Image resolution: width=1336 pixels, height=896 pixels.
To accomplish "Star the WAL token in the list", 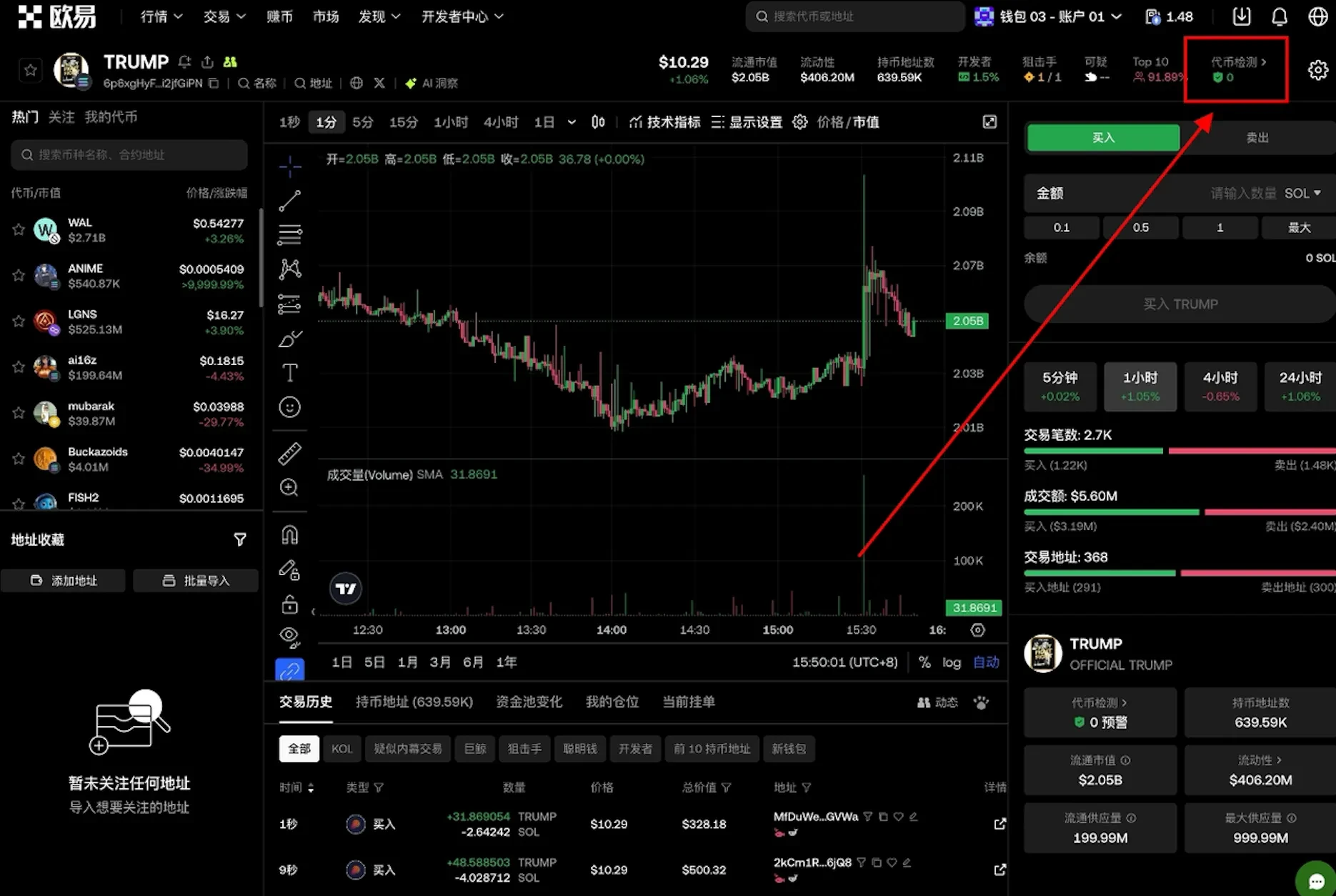I will coord(19,229).
